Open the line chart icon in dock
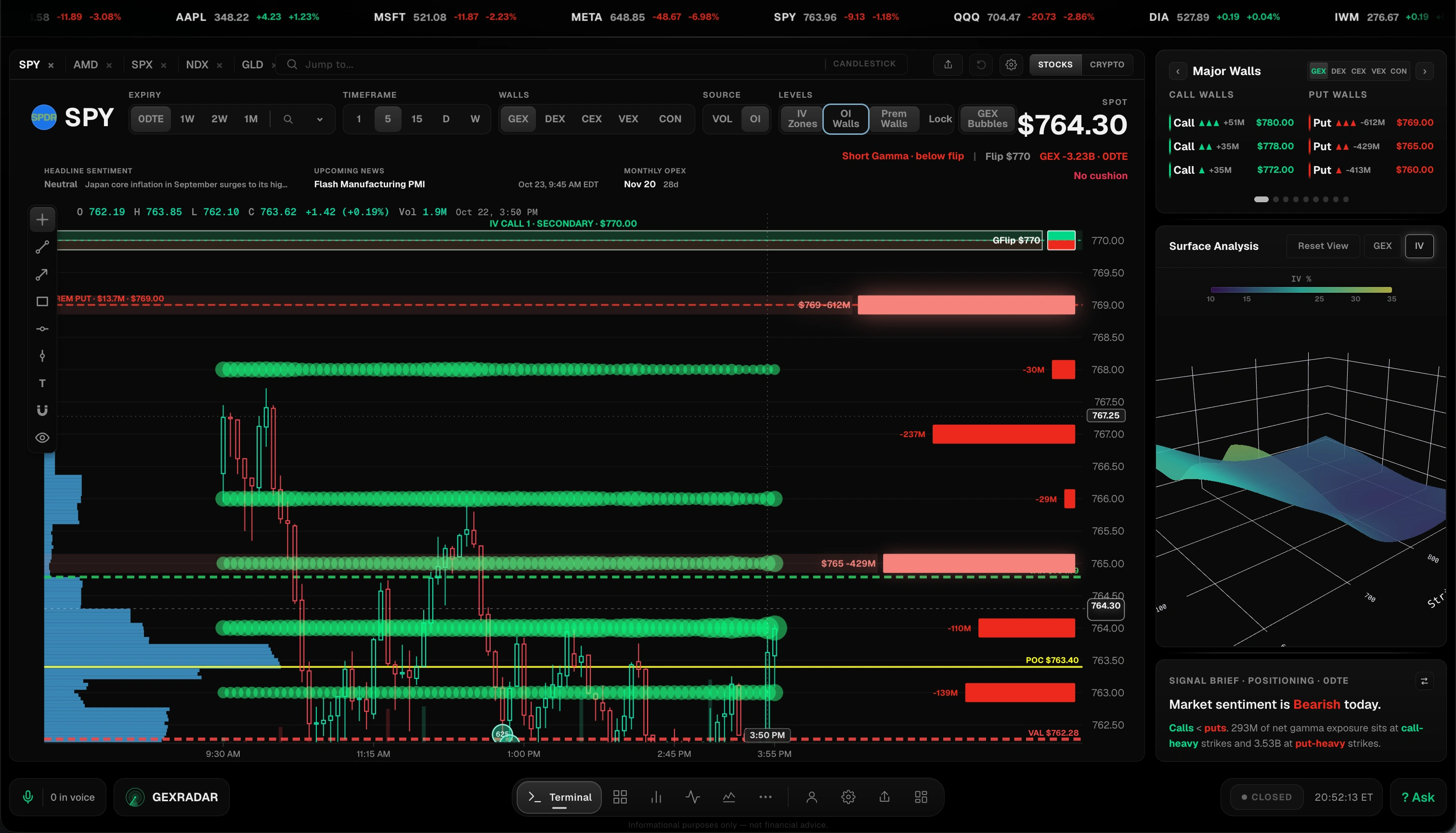 [729, 797]
